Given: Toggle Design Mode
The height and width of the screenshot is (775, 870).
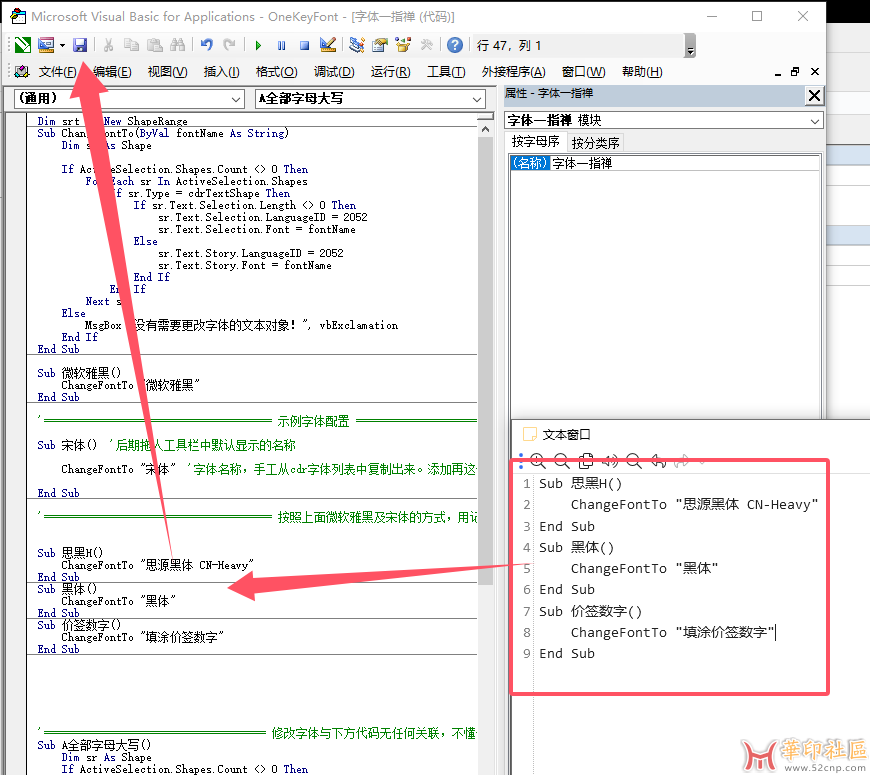Looking at the screenshot, I should pyautogui.click(x=328, y=45).
